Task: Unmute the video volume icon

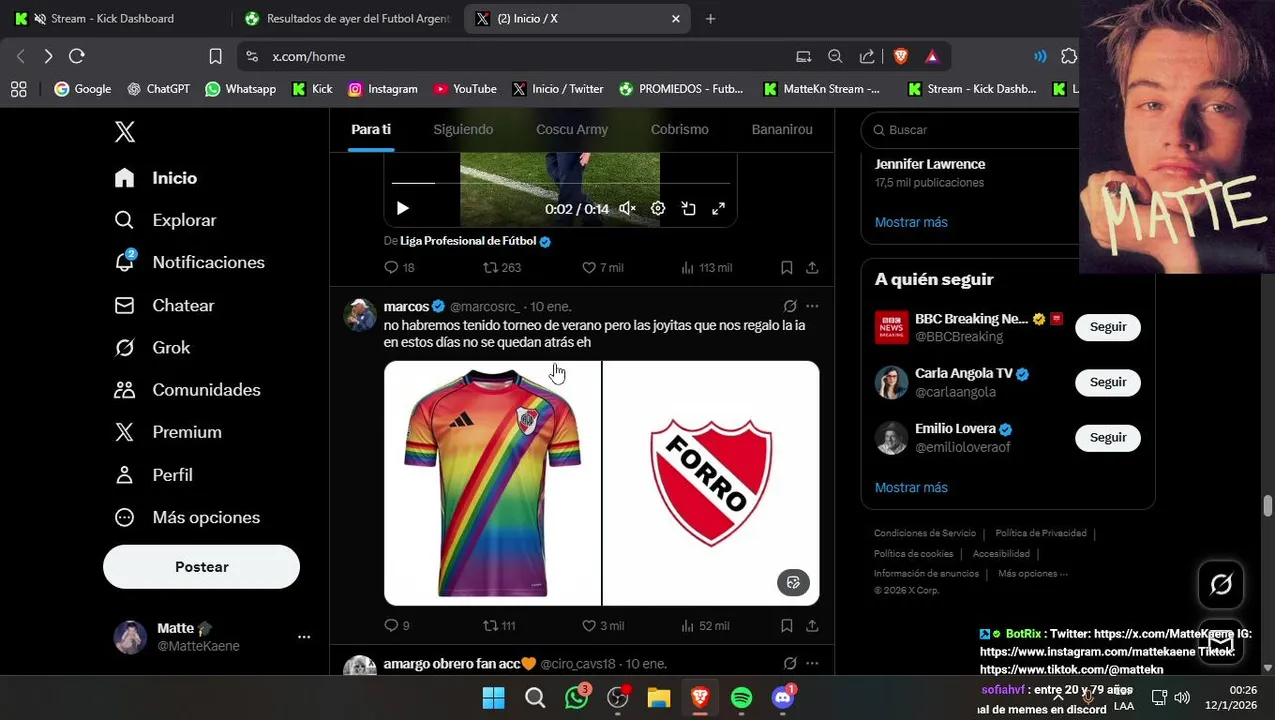Action: (x=627, y=208)
